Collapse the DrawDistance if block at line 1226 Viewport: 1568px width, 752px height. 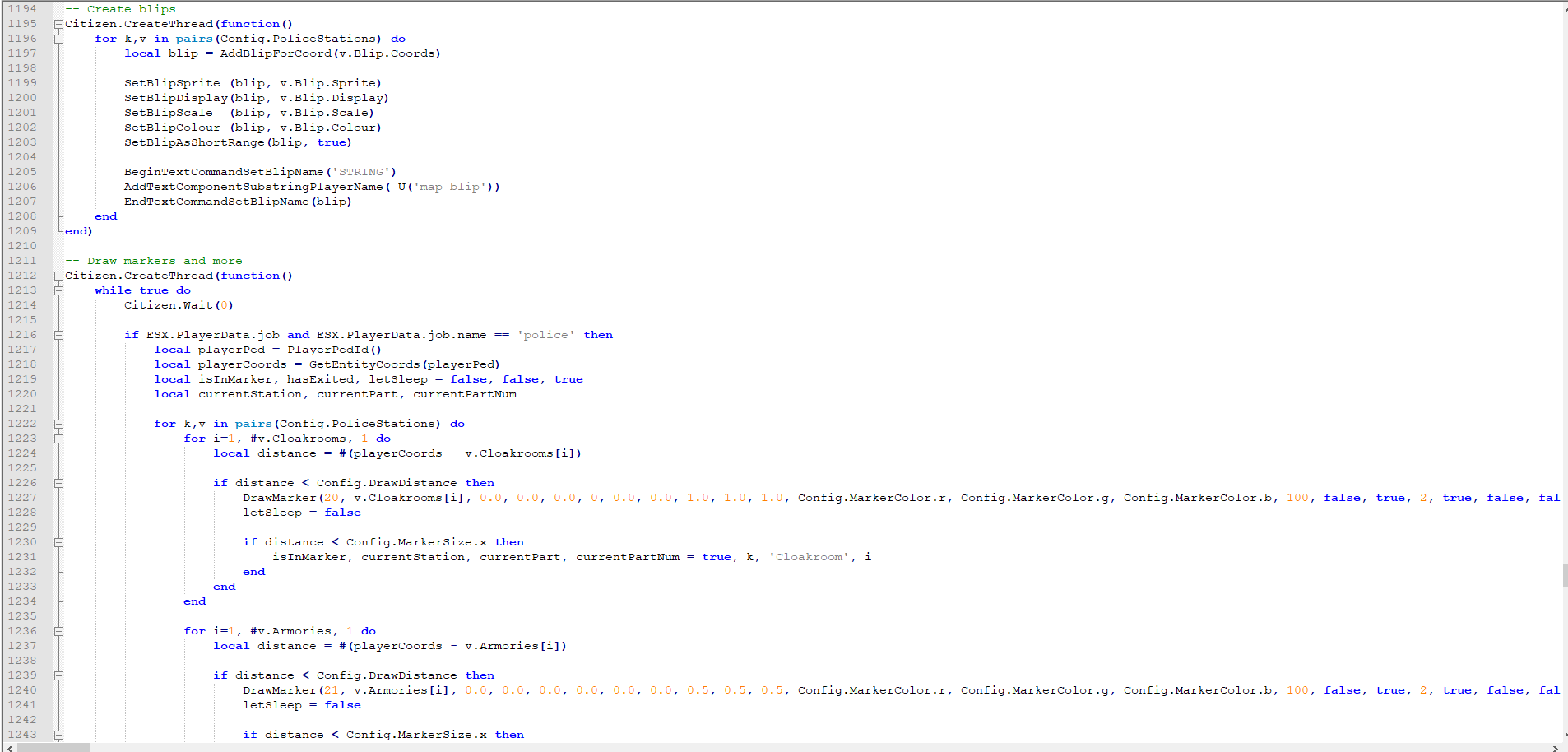click(58, 482)
